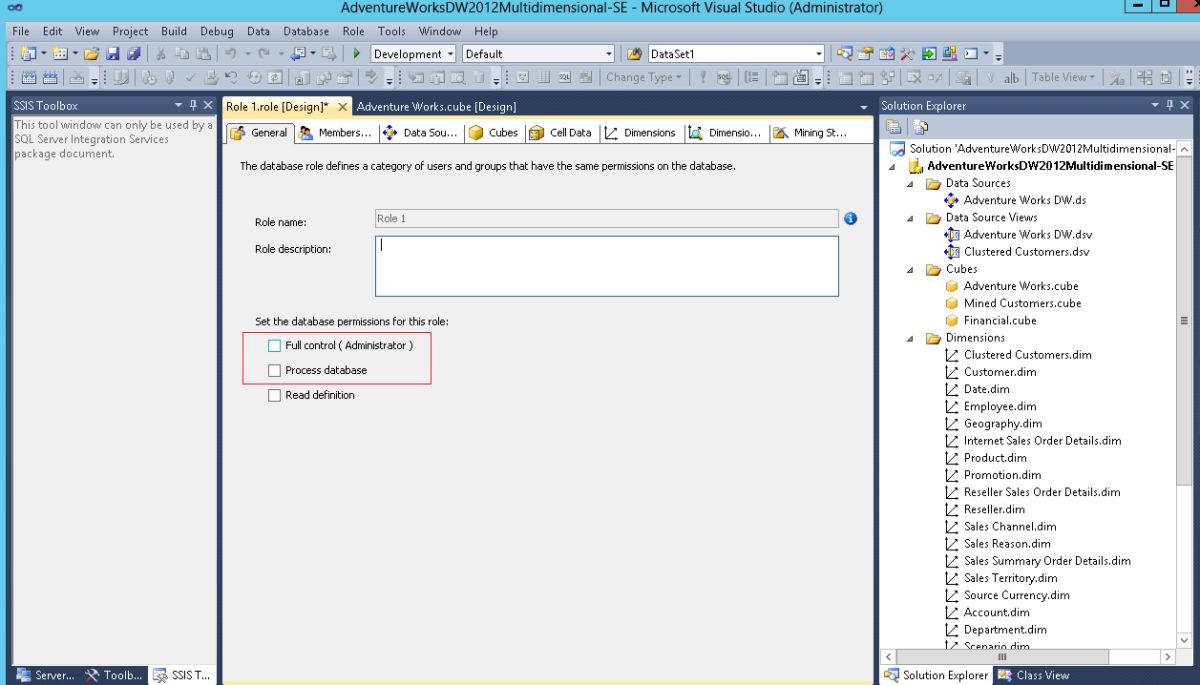Screen dimensions: 1200x685
Task: Open the Tools menu
Action: [392, 32]
